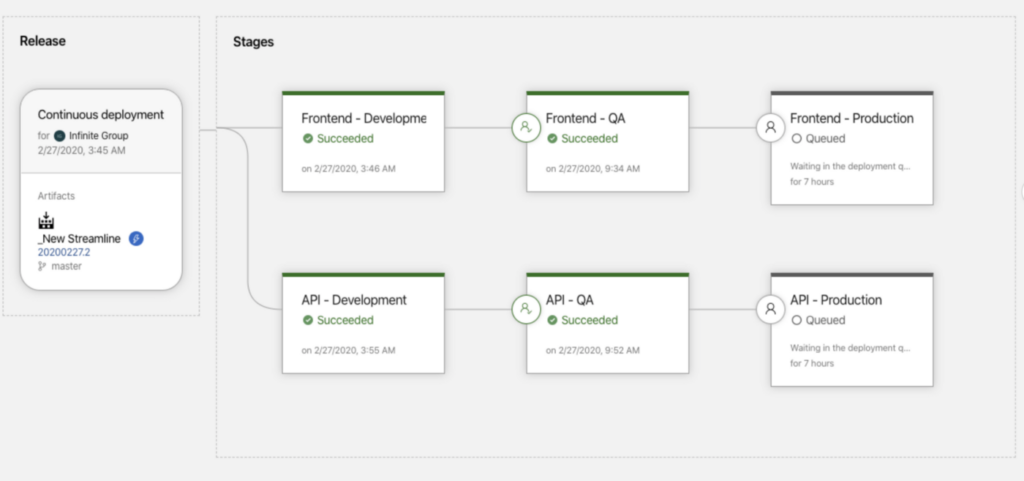Click the continuous deployment trigger lightning icon
Viewport: 1024px width, 481px height.
click(136, 239)
